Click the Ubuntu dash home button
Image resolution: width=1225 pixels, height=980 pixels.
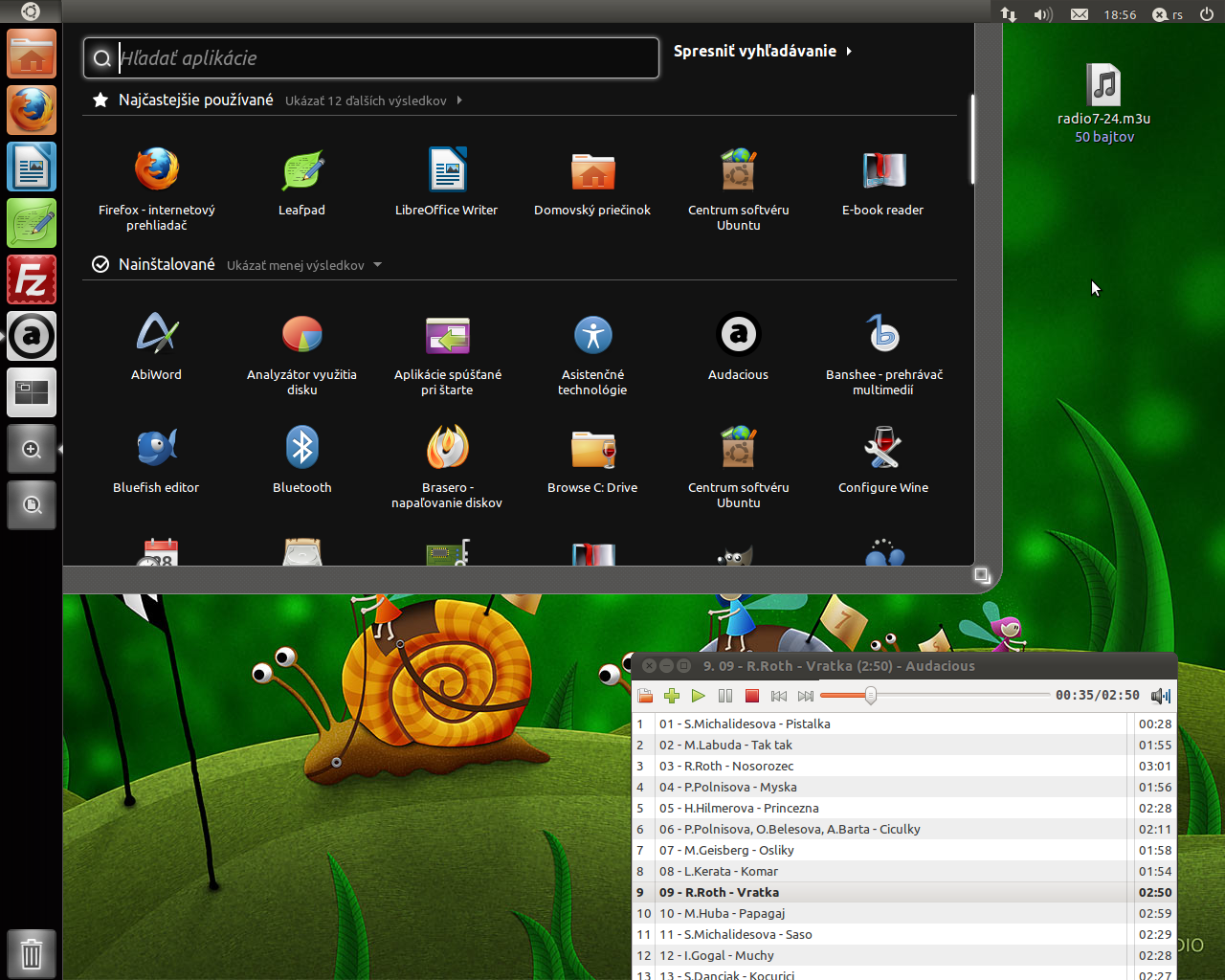pyautogui.click(x=31, y=11)
